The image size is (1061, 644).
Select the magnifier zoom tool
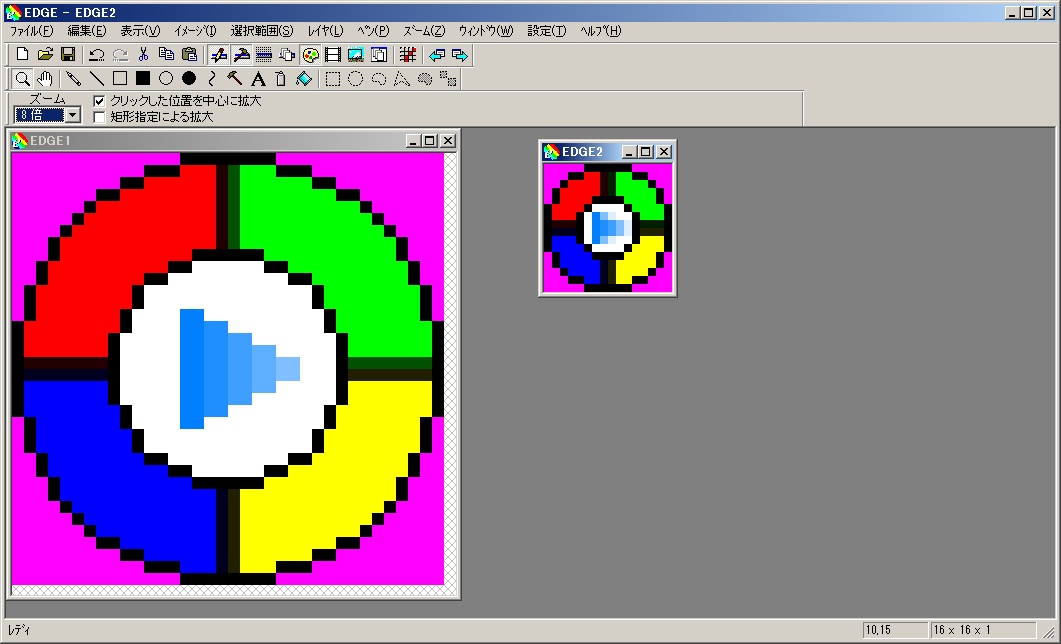22,79
